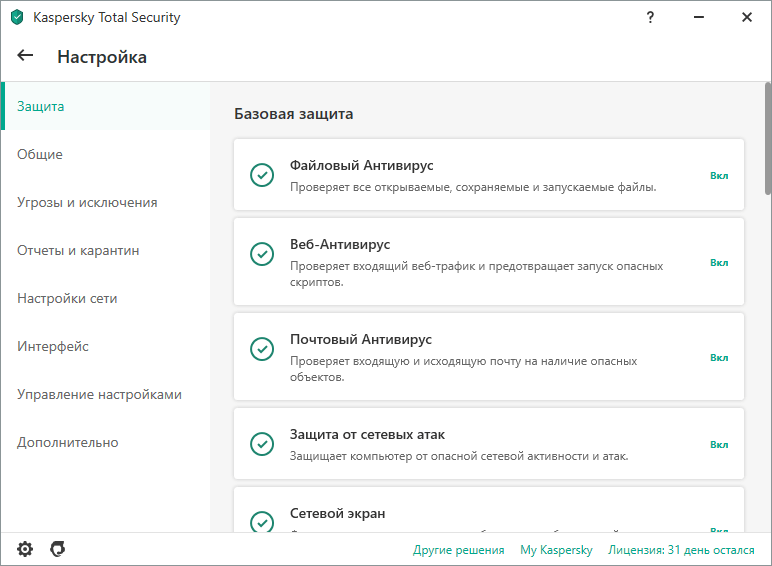
Task: Click the back arrow next to Настройка
Action: click(26, 56)
